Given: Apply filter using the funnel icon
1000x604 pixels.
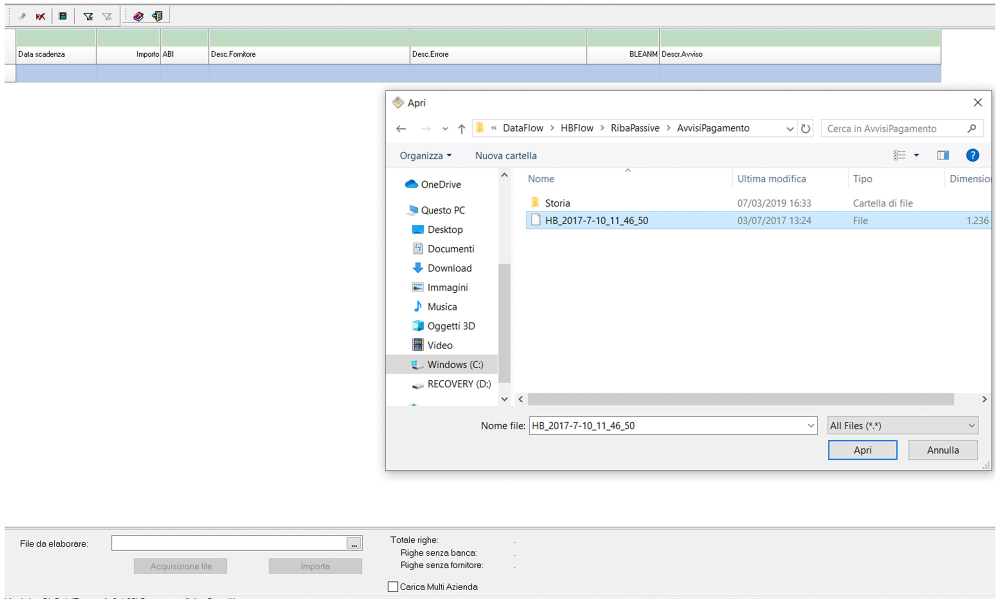Looking at the screenshot, I should pyautogui.click(x=88, y=16).
